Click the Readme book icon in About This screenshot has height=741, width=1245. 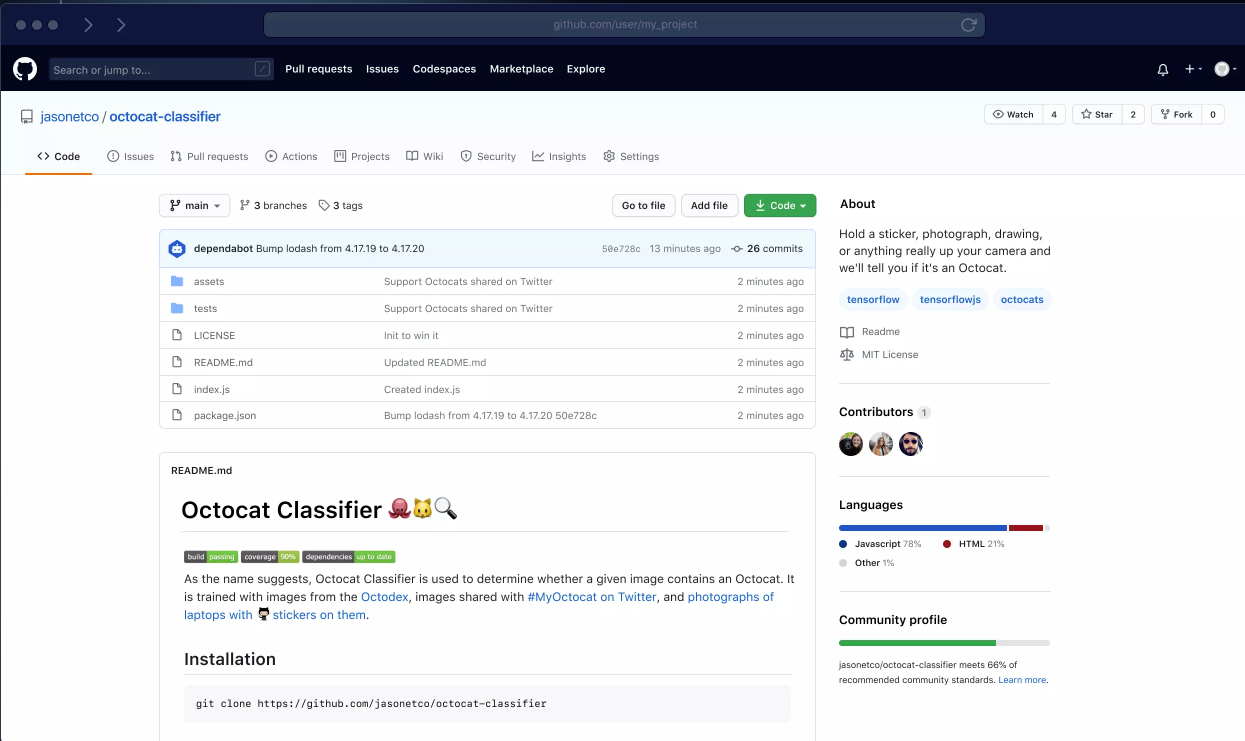(x=847, y=332)
